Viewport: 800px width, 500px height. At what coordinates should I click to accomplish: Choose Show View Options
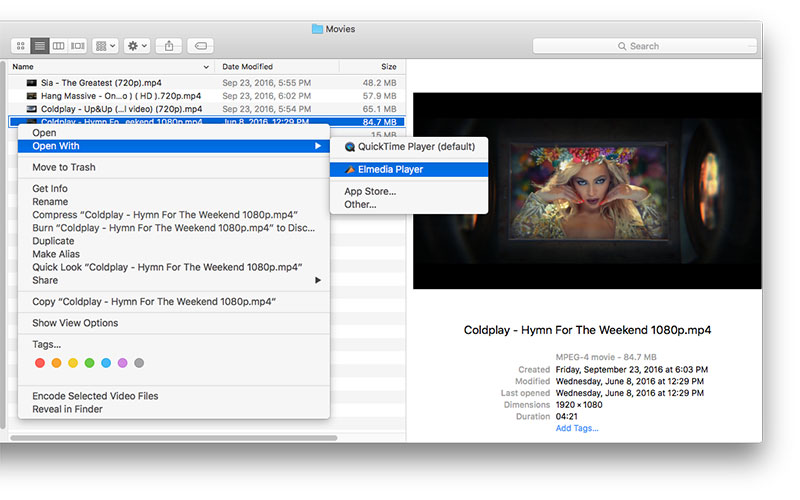173,323
